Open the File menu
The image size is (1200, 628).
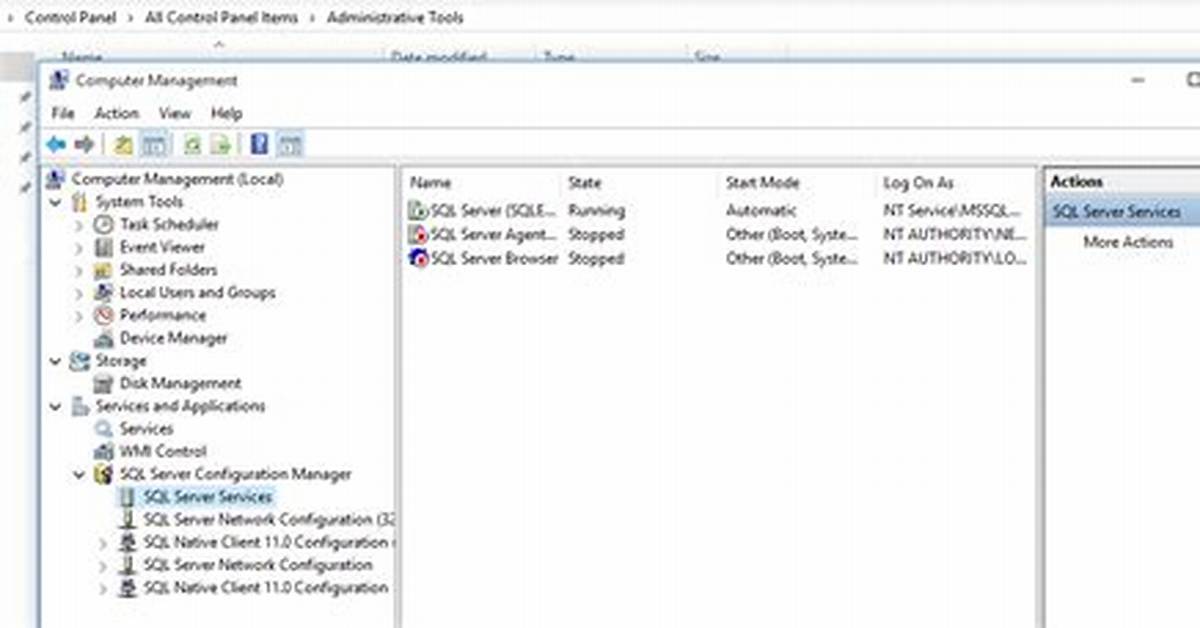pyautogui.click(x=62, y=113)
